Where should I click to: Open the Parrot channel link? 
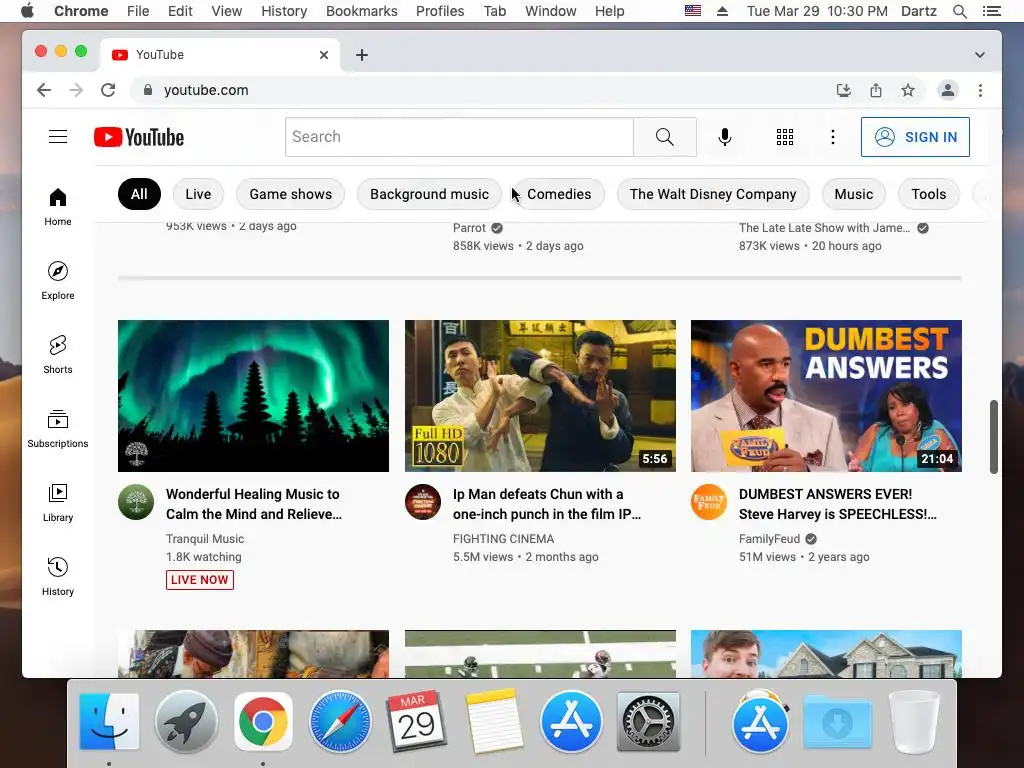coord(470,228)
